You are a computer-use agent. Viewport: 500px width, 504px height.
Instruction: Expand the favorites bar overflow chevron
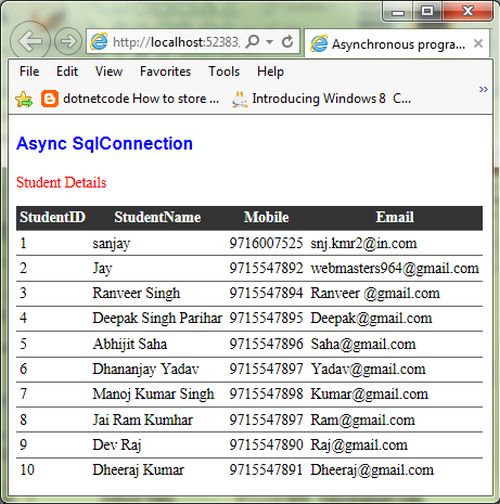(x=483, y=89)
